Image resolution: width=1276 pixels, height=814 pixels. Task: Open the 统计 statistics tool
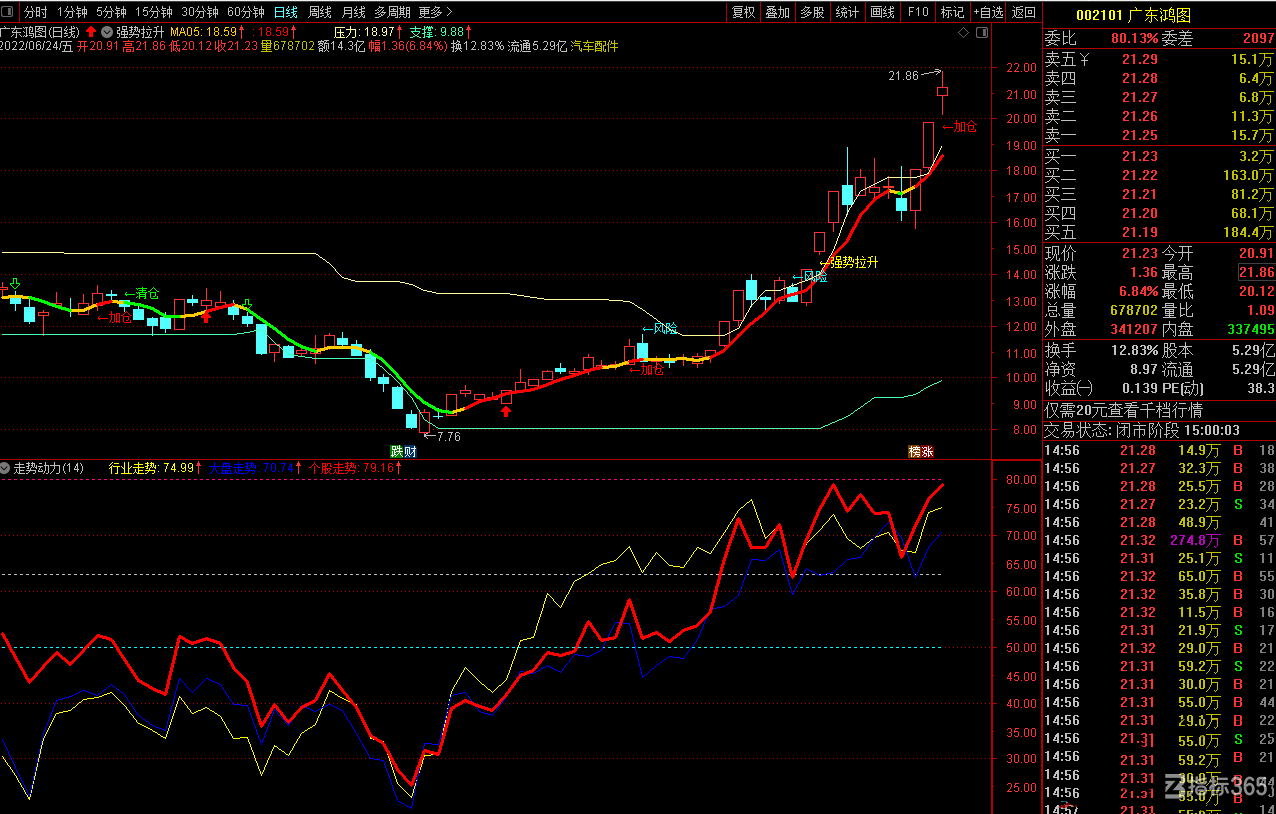point(847,12)
